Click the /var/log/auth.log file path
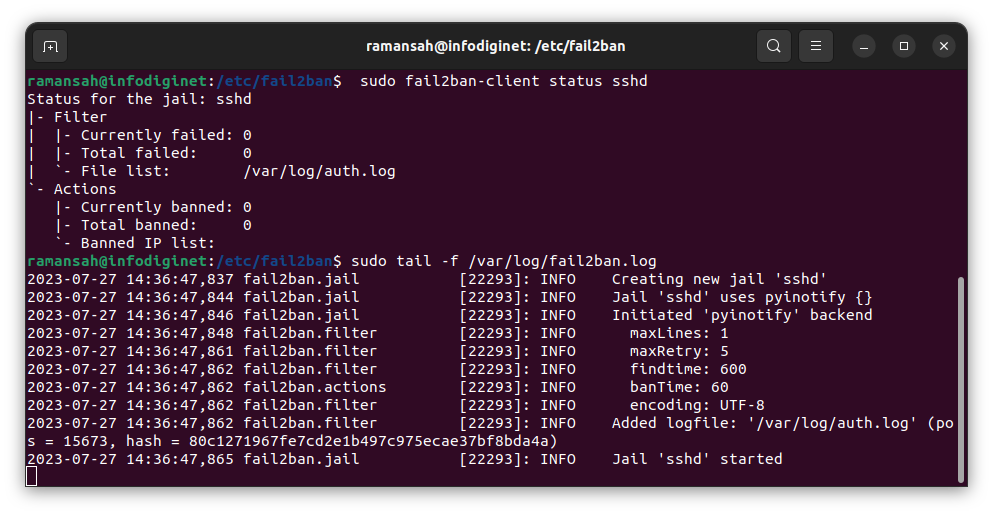Image resolution: width=993 pixels, height=515 pixels. pos(319,171)
